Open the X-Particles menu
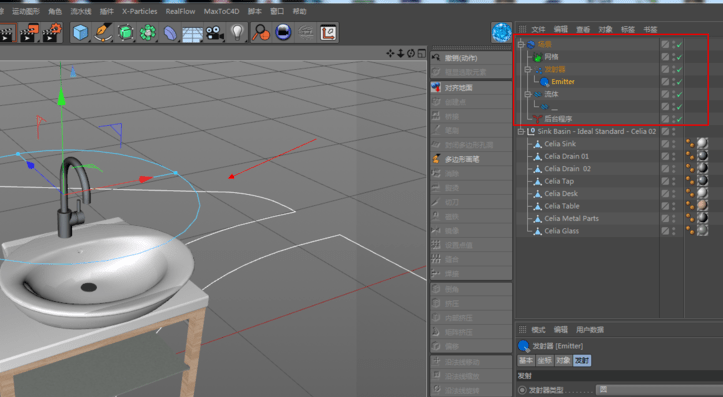Viewport: 723px width, 397px height. [139, 11]
